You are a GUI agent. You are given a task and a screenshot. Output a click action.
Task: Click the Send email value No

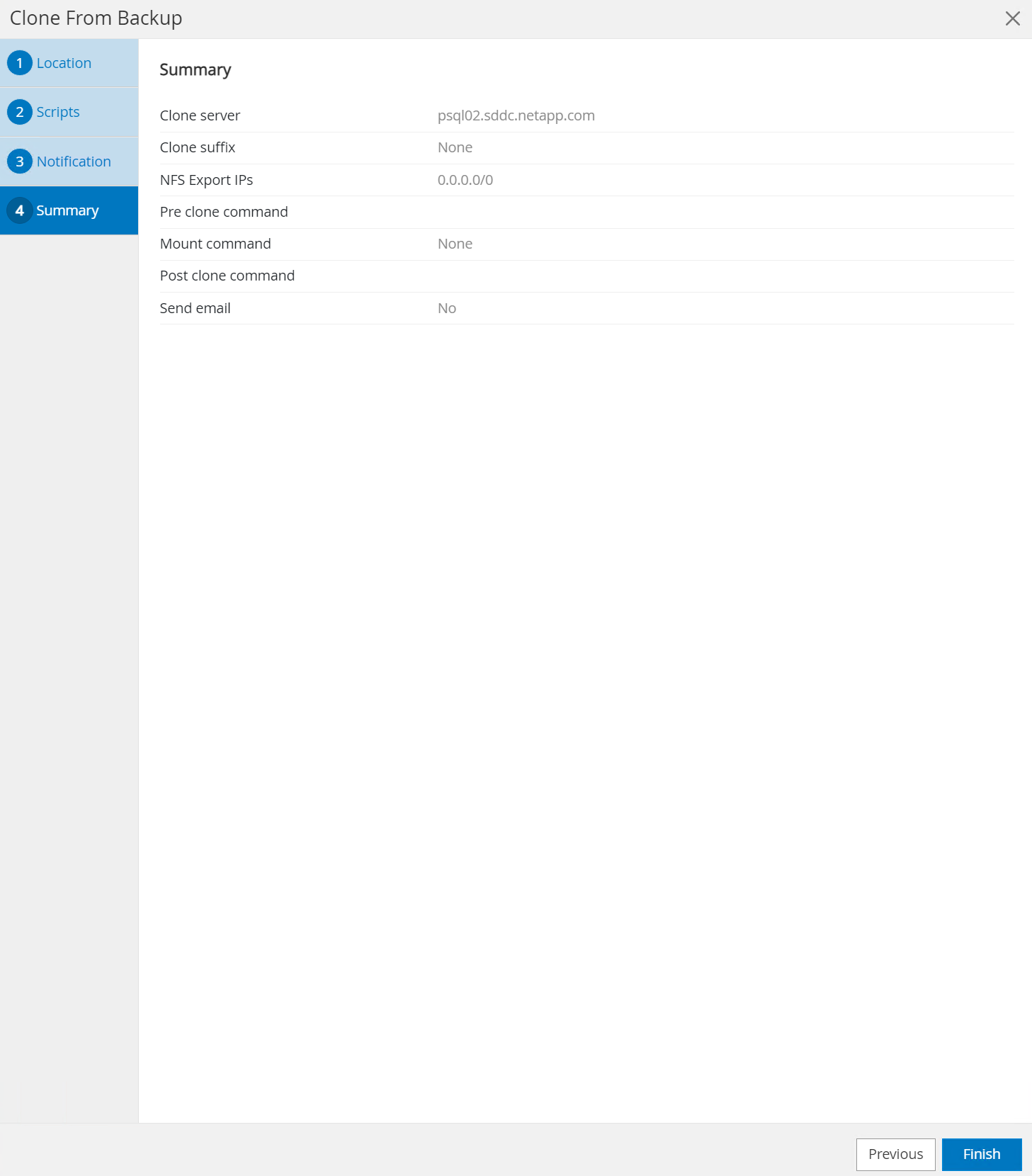click(x=447, y=308)
